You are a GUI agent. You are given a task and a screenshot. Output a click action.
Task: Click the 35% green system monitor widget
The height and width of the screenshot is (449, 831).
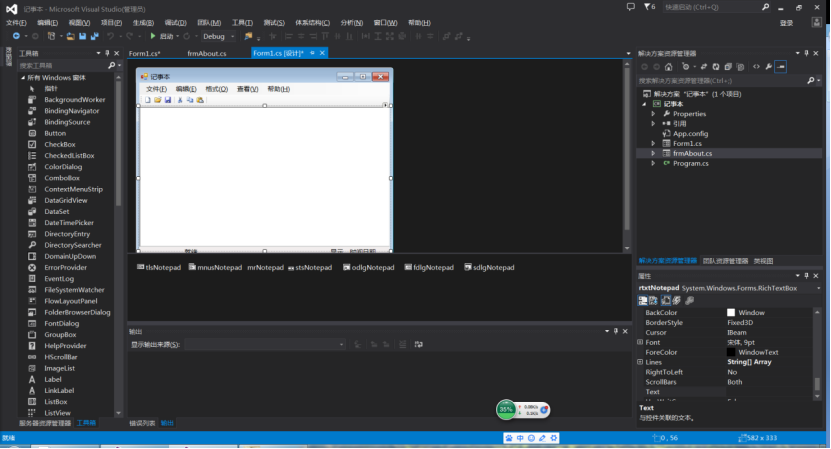click(506, 410)
